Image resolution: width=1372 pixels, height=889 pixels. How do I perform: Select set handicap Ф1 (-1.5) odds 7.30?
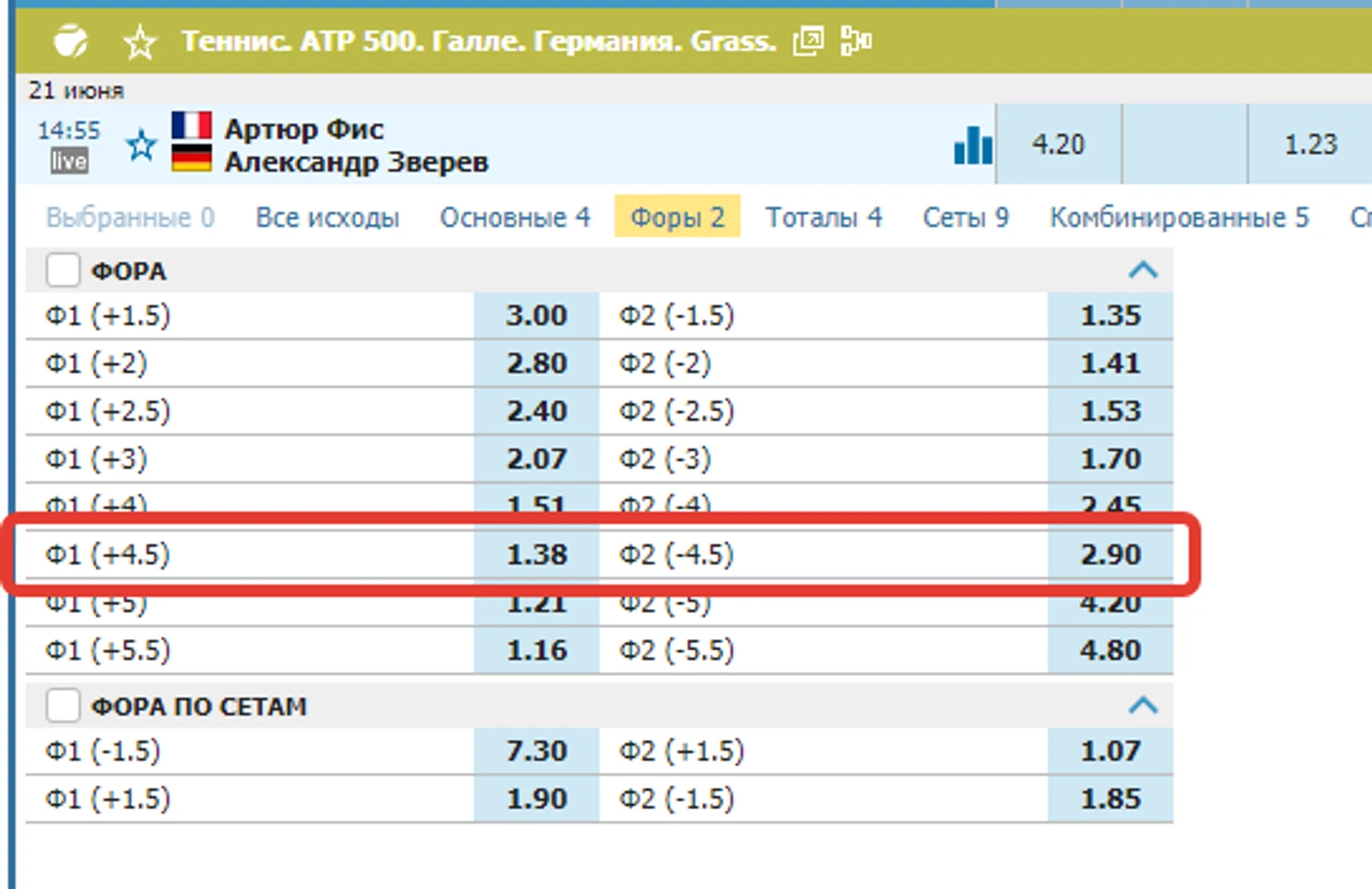537,751
